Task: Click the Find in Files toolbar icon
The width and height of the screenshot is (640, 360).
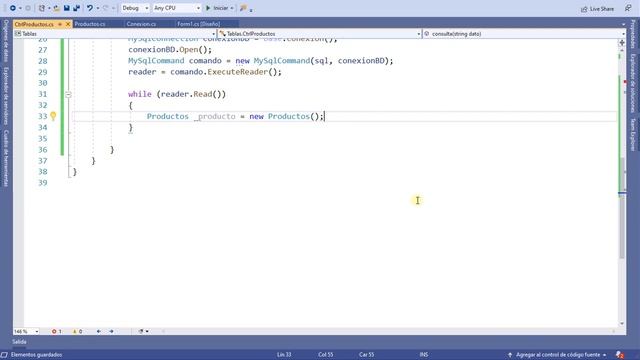Action: point(243,8)
